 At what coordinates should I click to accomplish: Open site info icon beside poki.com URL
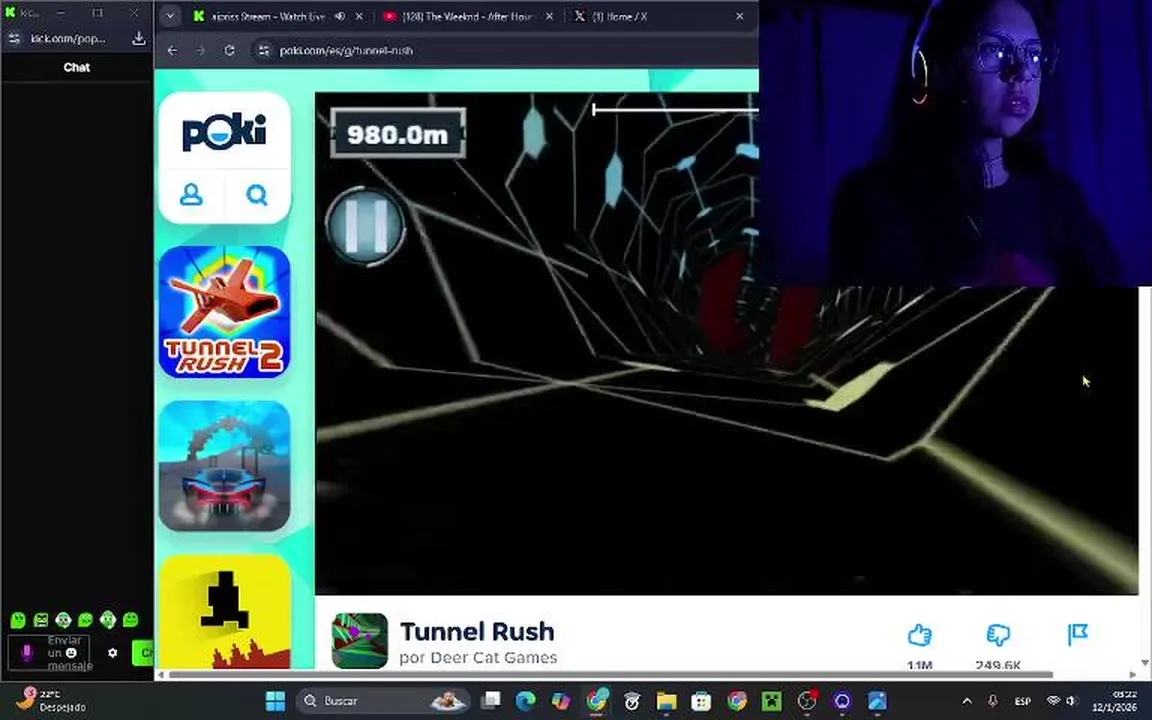click(263, 50)
